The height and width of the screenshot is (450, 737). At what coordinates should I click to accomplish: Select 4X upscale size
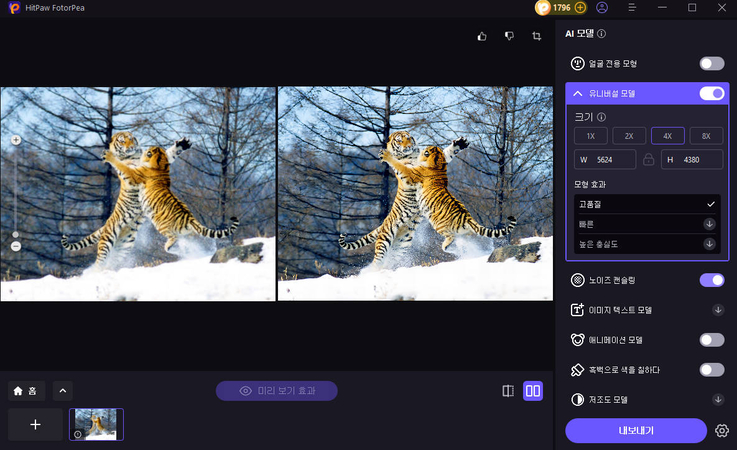(x=667, y=136)
